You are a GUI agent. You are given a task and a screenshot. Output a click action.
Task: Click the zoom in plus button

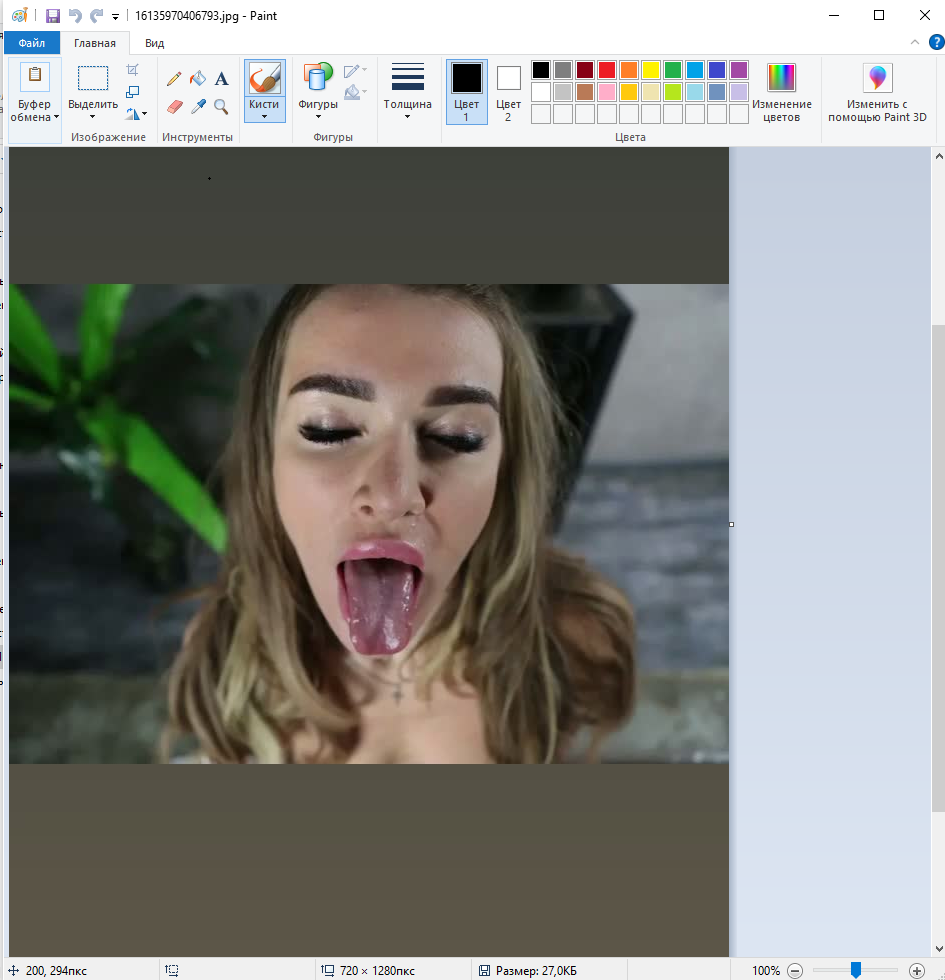pos(917,970)
